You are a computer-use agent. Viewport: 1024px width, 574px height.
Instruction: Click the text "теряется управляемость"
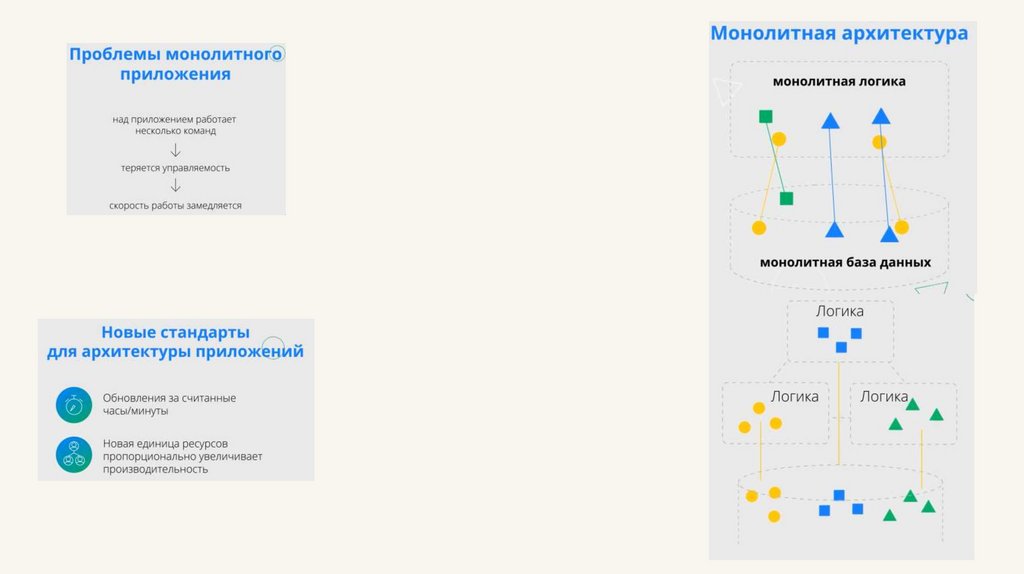(x=176, y=168)
